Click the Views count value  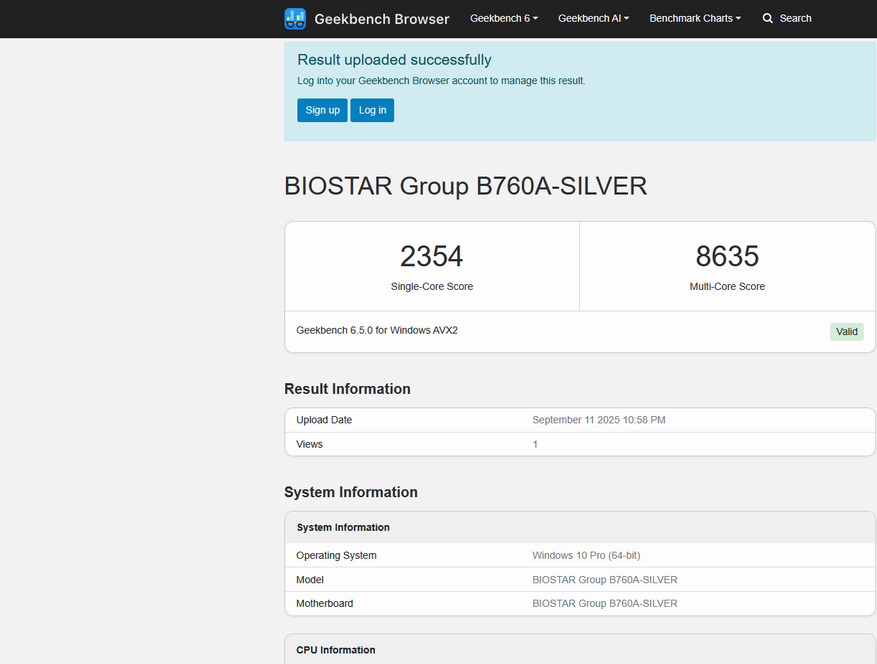click(535, 444)
